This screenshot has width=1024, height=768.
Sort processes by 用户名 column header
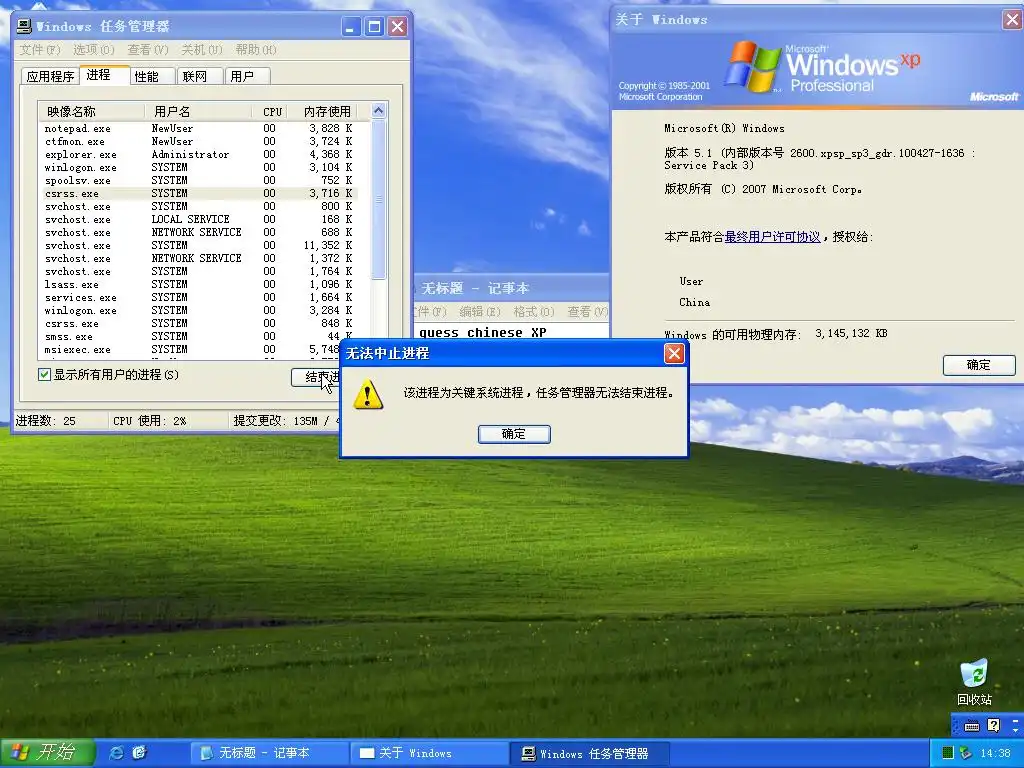(x=198, y=112)
